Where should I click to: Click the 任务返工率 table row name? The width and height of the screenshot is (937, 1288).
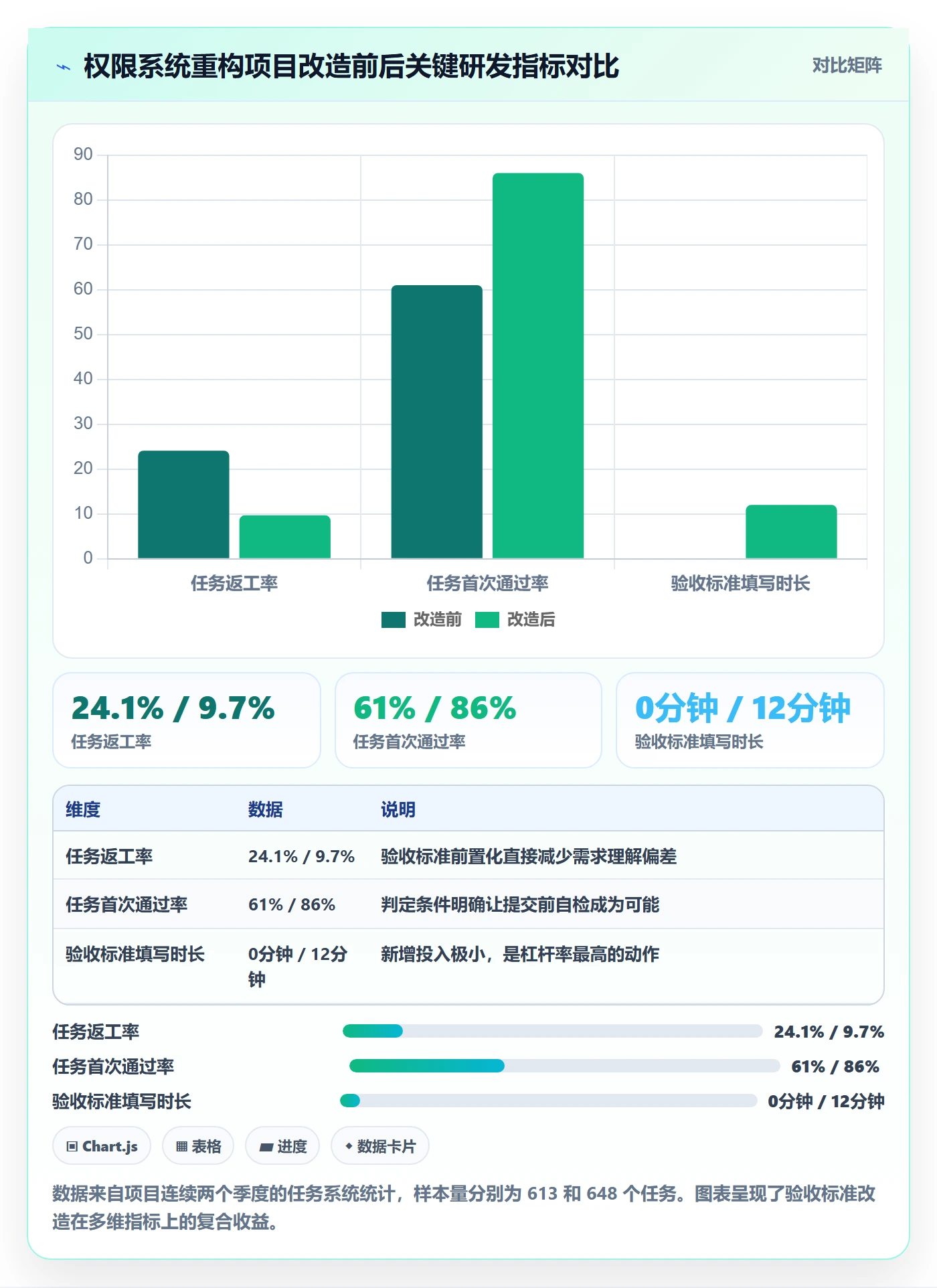coord(109,856)
